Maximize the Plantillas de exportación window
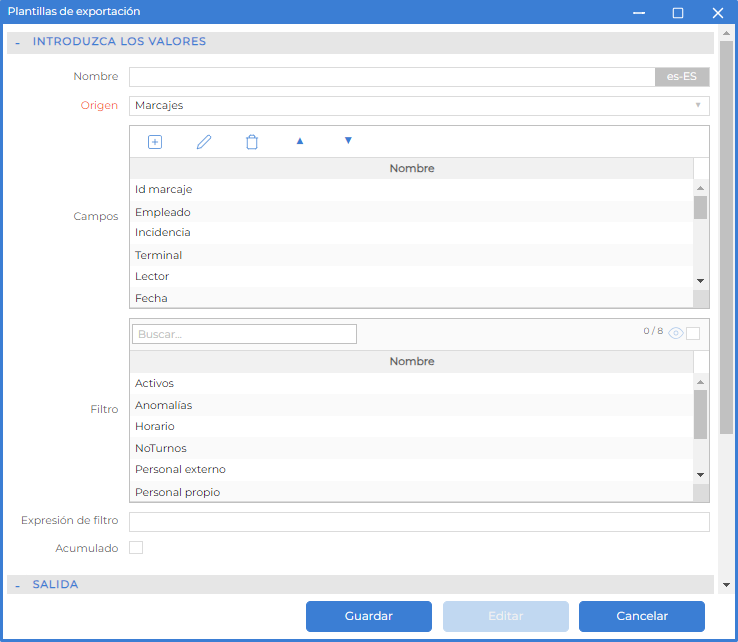 coord(678,13)
